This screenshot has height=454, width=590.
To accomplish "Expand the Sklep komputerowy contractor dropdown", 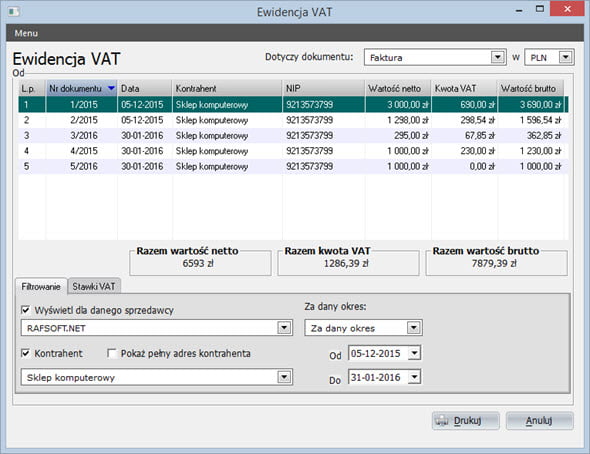I will tap(284, 377).
